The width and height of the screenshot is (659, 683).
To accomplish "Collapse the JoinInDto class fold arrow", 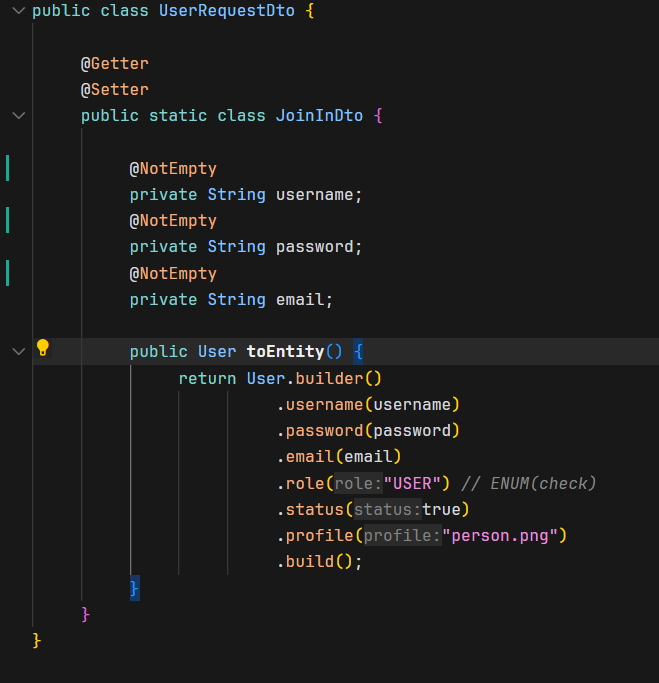I will pyautogui.click(x=19, y=116).
